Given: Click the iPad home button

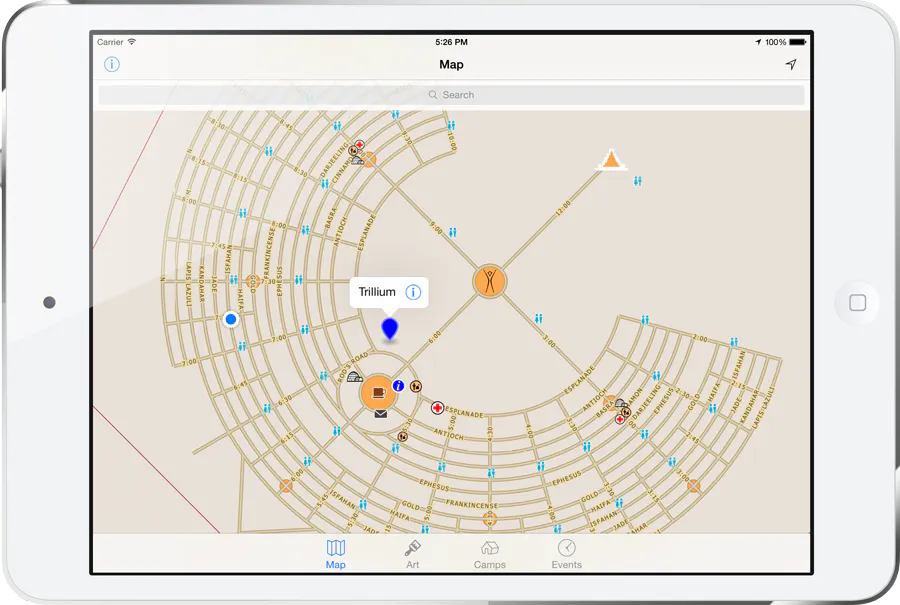Looking at the screenshot, I should [x=858, y=302].
